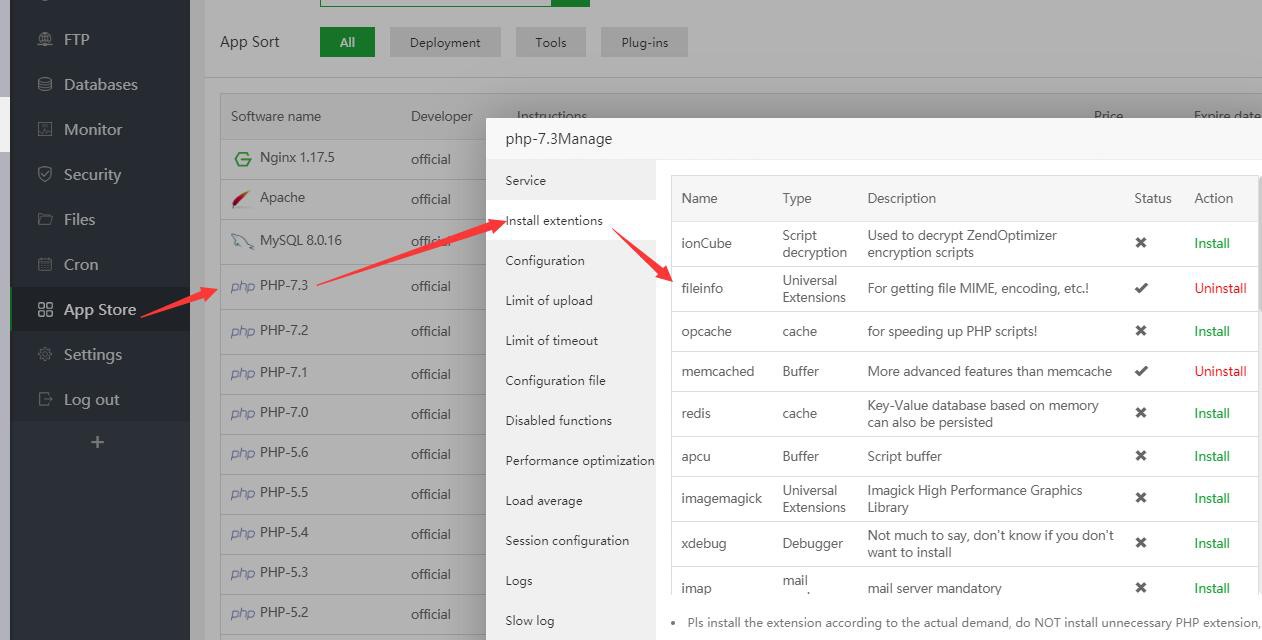Click the Settings gear icon
The width and height of the screenshot is (1262, 640).
pyautogui.click(x=45, y=354)
